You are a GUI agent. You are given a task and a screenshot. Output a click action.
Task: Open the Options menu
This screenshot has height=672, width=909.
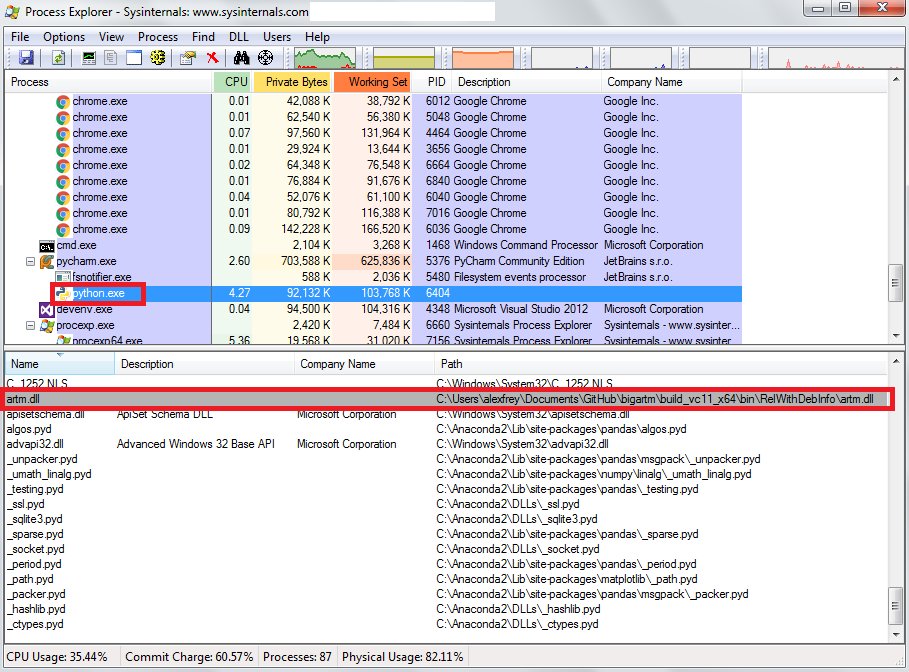tap(64, 37)
